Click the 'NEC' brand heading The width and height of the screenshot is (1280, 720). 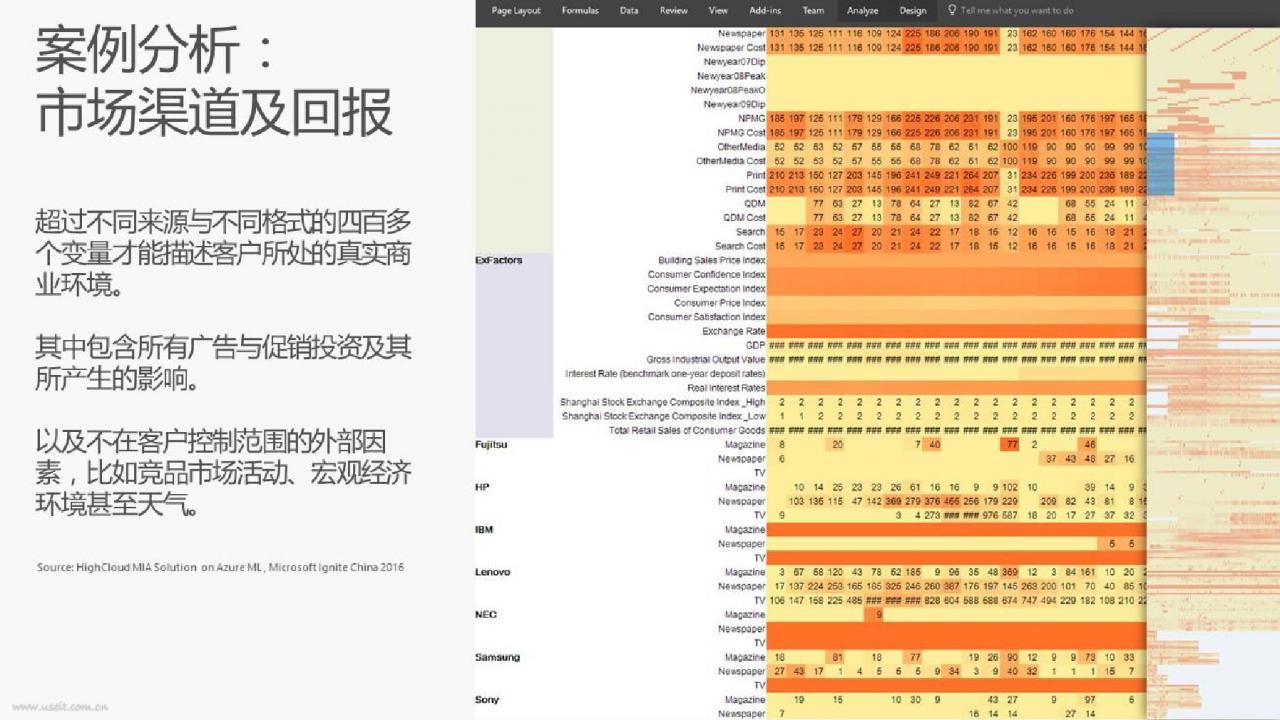pyautogui.click(x=485, y=615)
